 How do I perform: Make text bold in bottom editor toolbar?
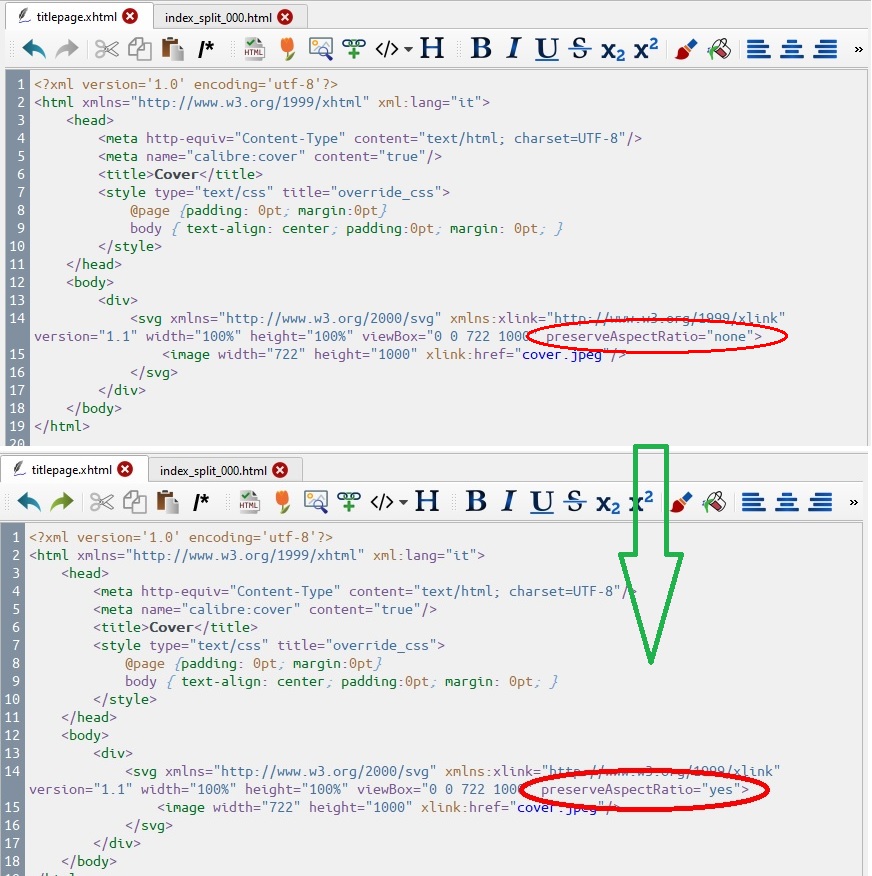coord(476,501)
